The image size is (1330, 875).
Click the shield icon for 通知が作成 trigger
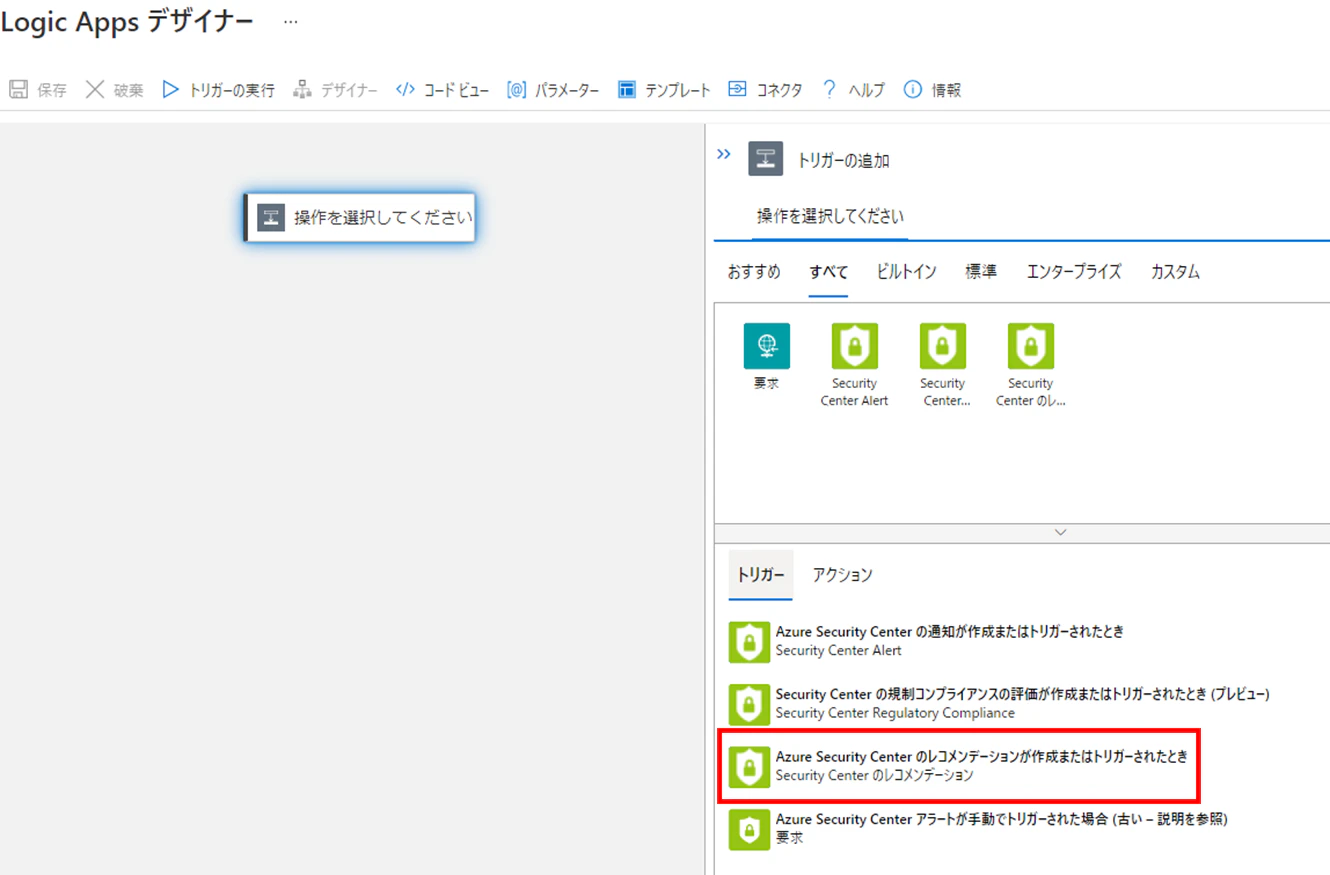[x=749, y=641]
